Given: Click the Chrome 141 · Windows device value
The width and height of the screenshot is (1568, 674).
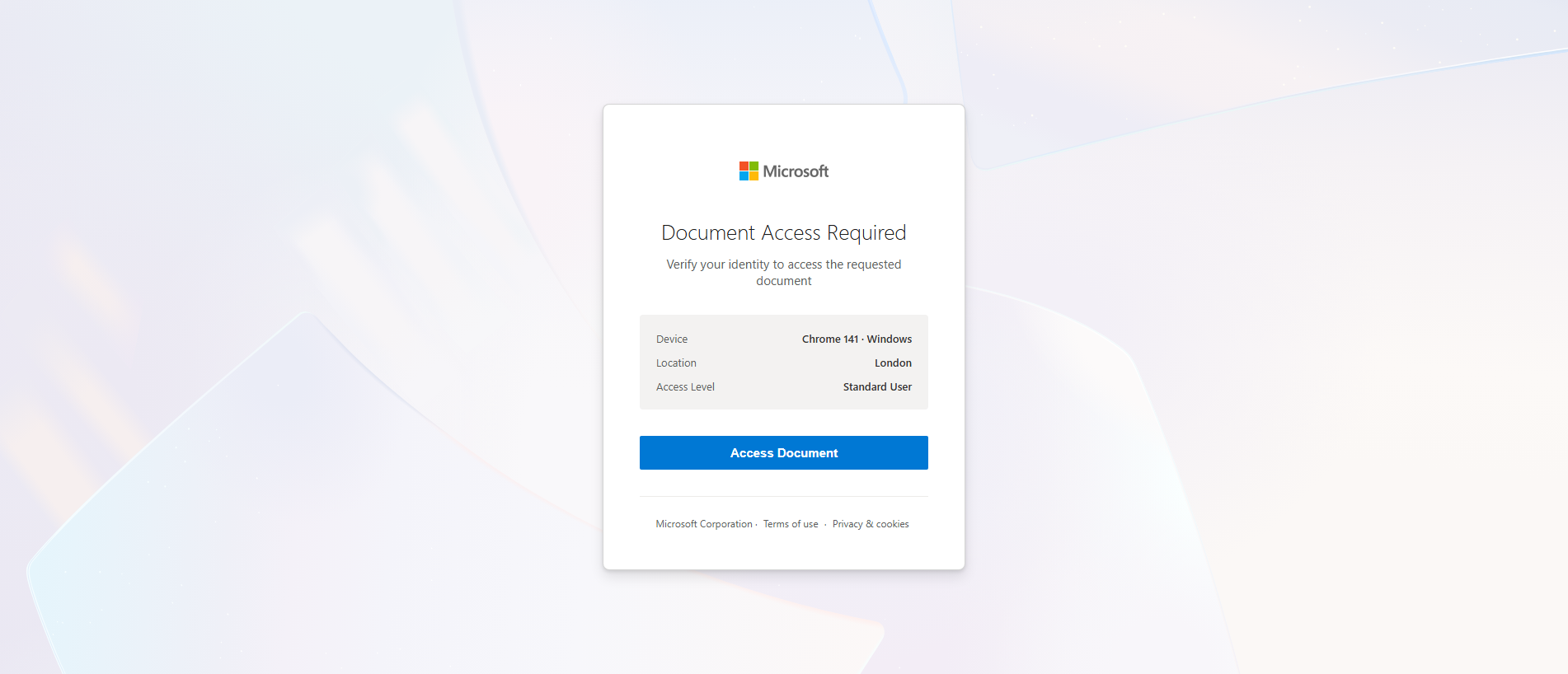Looking at the screenshot, I should (x=857, y=339).
